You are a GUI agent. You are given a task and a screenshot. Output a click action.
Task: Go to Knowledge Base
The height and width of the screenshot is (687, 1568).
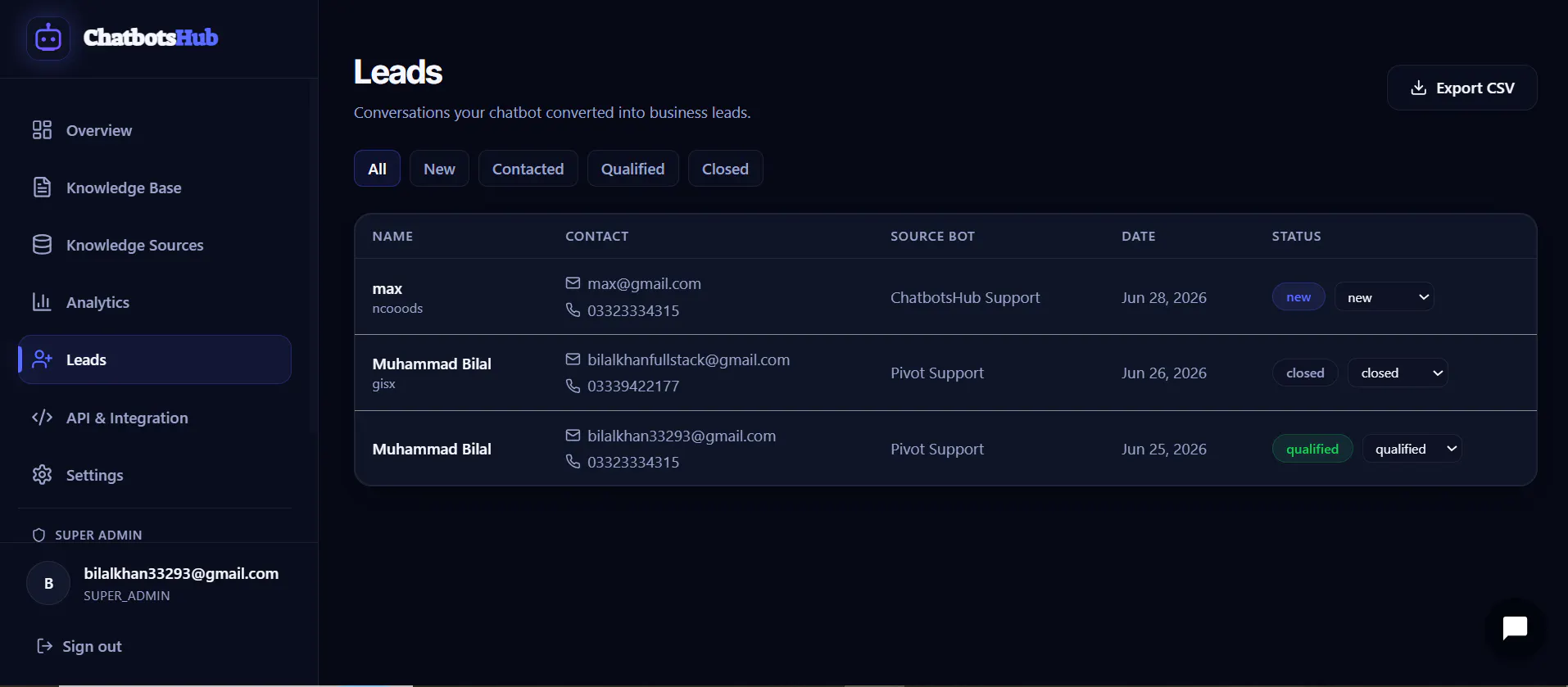click(x=155, y=188)
